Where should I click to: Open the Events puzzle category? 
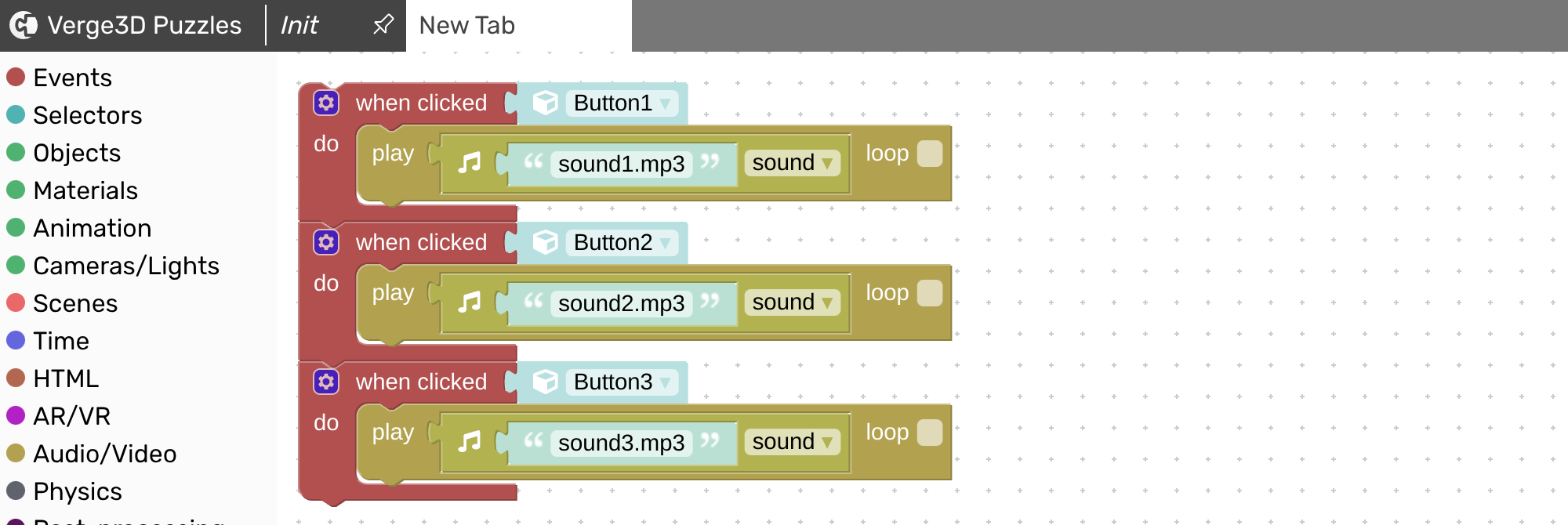(72, 78)
